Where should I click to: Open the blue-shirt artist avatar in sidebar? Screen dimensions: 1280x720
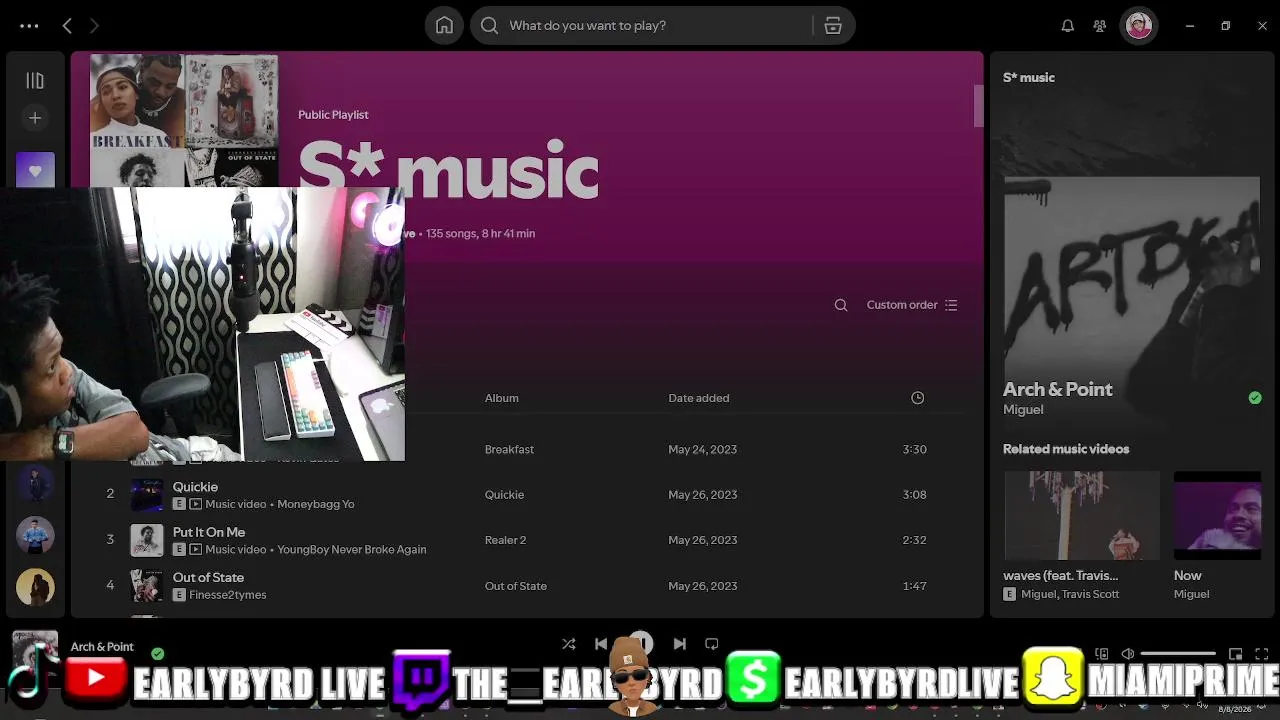35,535
